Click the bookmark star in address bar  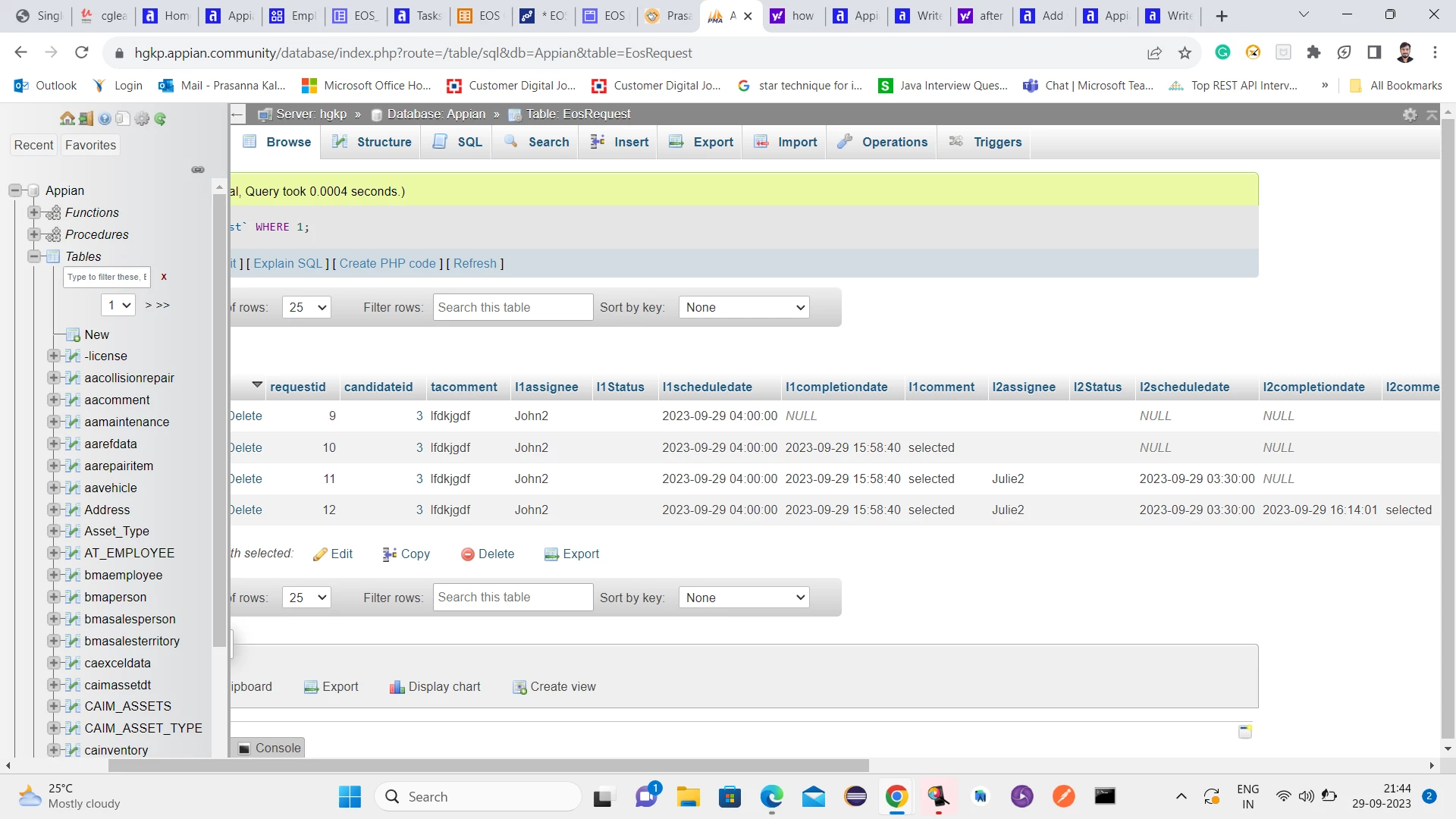tap(1185, 53)
